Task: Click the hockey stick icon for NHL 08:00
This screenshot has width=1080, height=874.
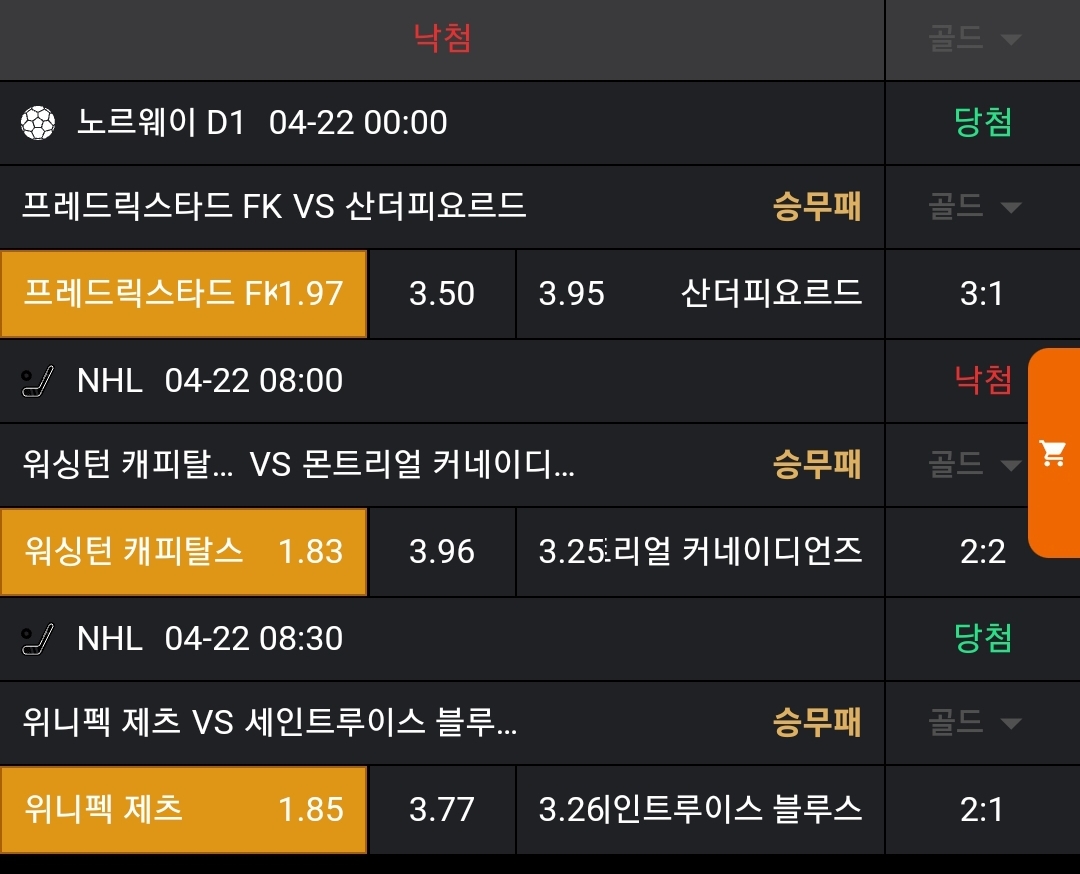Action: click(39, 381)
